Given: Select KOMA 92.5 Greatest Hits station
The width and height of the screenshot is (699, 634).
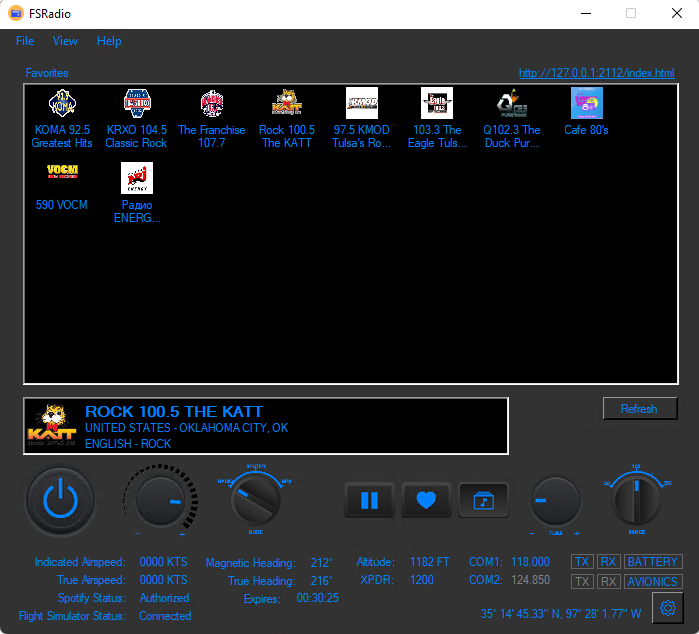Looking at the screenshot, I should coord(62,118).
